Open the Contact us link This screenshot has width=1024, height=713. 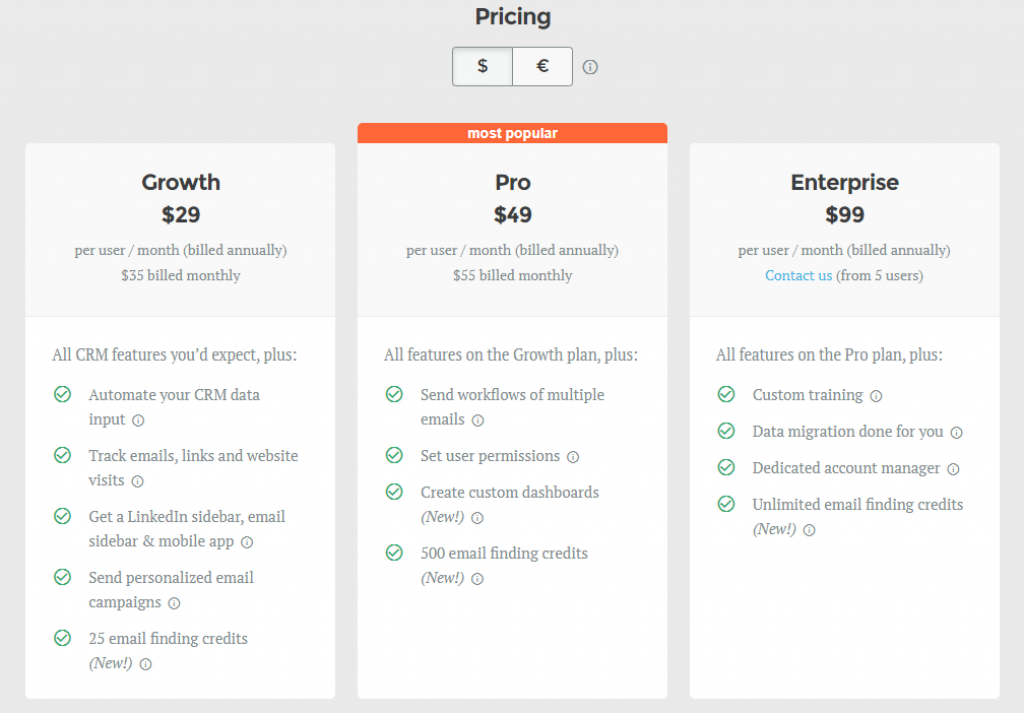click(x=798, y=275)
